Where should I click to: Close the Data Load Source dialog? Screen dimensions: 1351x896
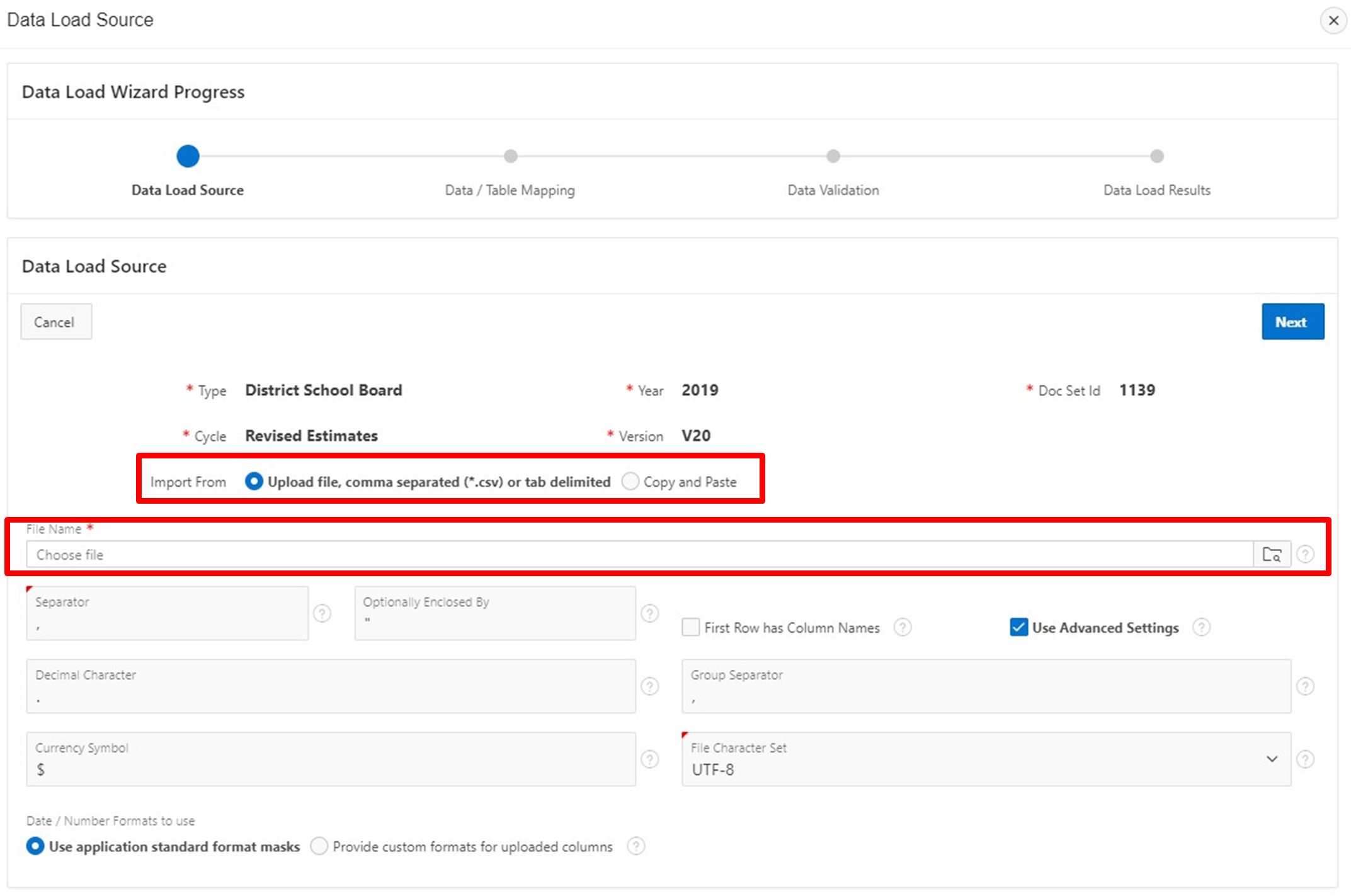click(x=1333, y=21)
